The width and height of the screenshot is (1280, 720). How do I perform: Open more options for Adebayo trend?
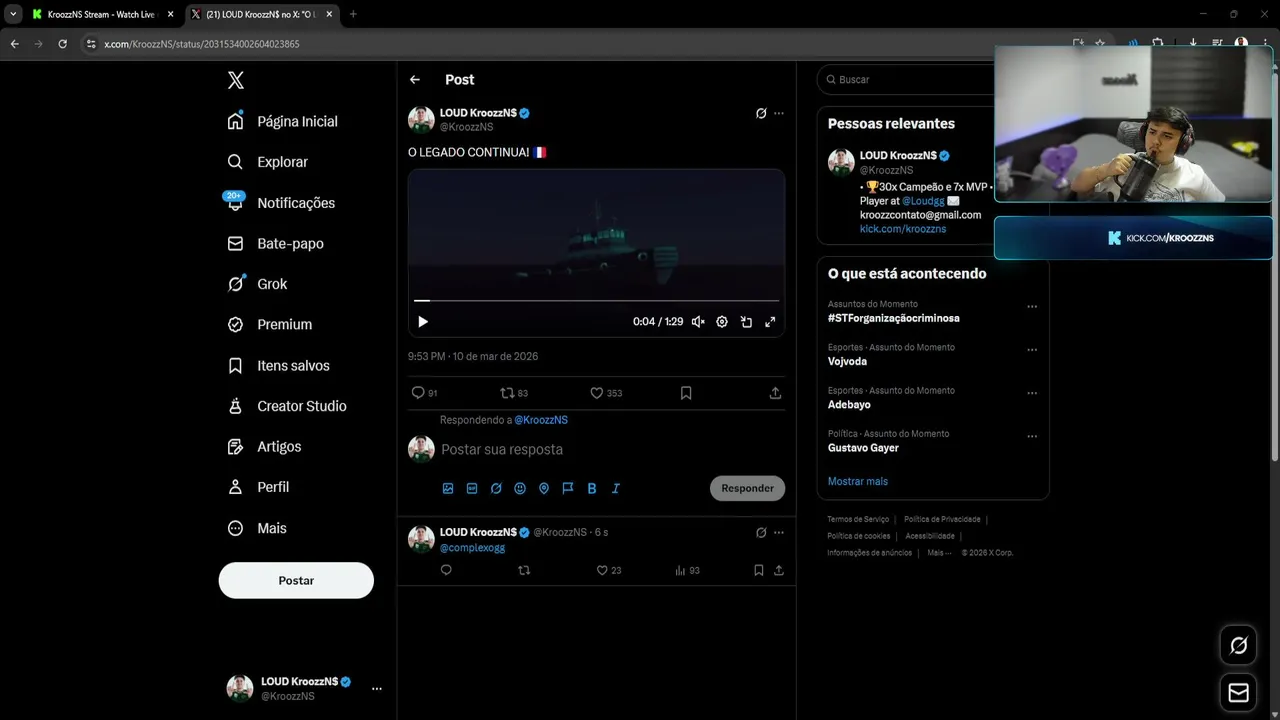click(x=1032, y=393)
